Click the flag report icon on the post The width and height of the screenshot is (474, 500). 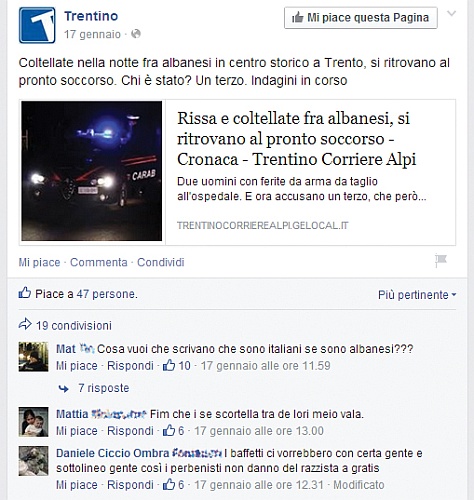coord(441,261)
